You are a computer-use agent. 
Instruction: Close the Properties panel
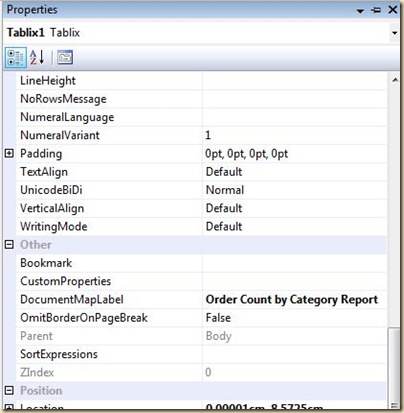(393, 10)
